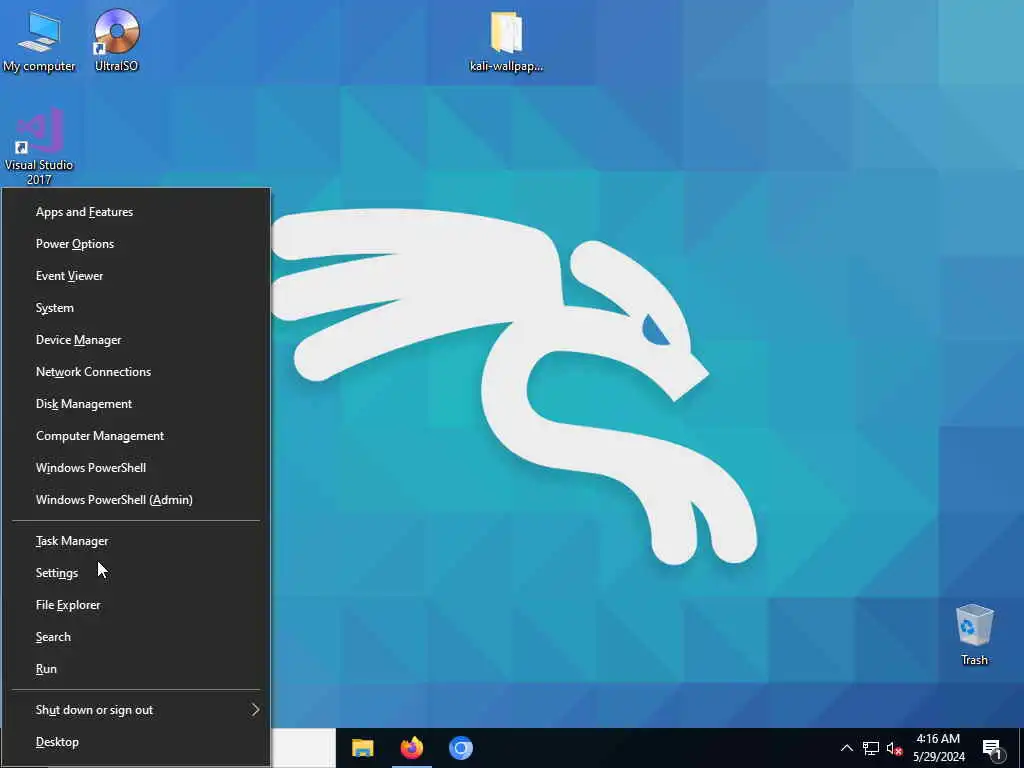Switch to Firefox in the taskbar
This screenshot has height=768, width=1024.
click(x=411, y=748)
